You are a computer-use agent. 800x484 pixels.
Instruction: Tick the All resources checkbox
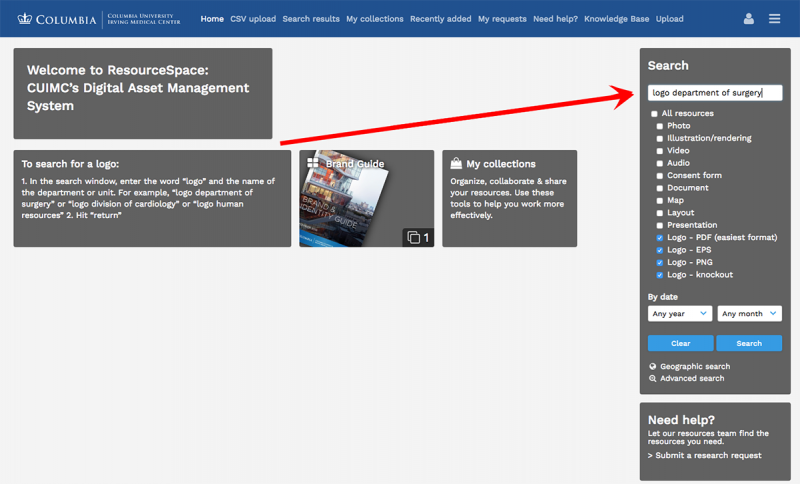click(654, 114)
